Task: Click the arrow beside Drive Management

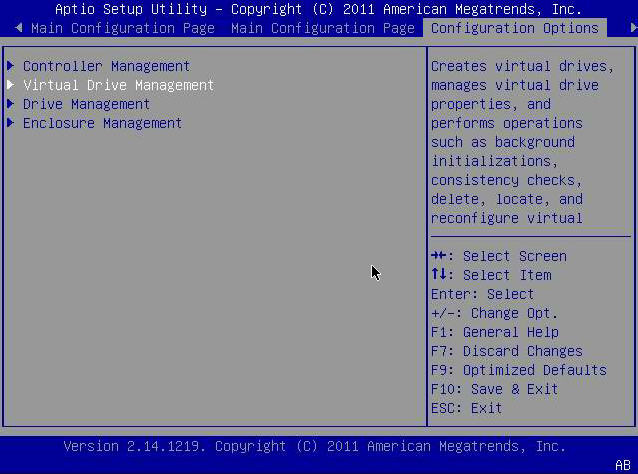Action: (11, 104)
